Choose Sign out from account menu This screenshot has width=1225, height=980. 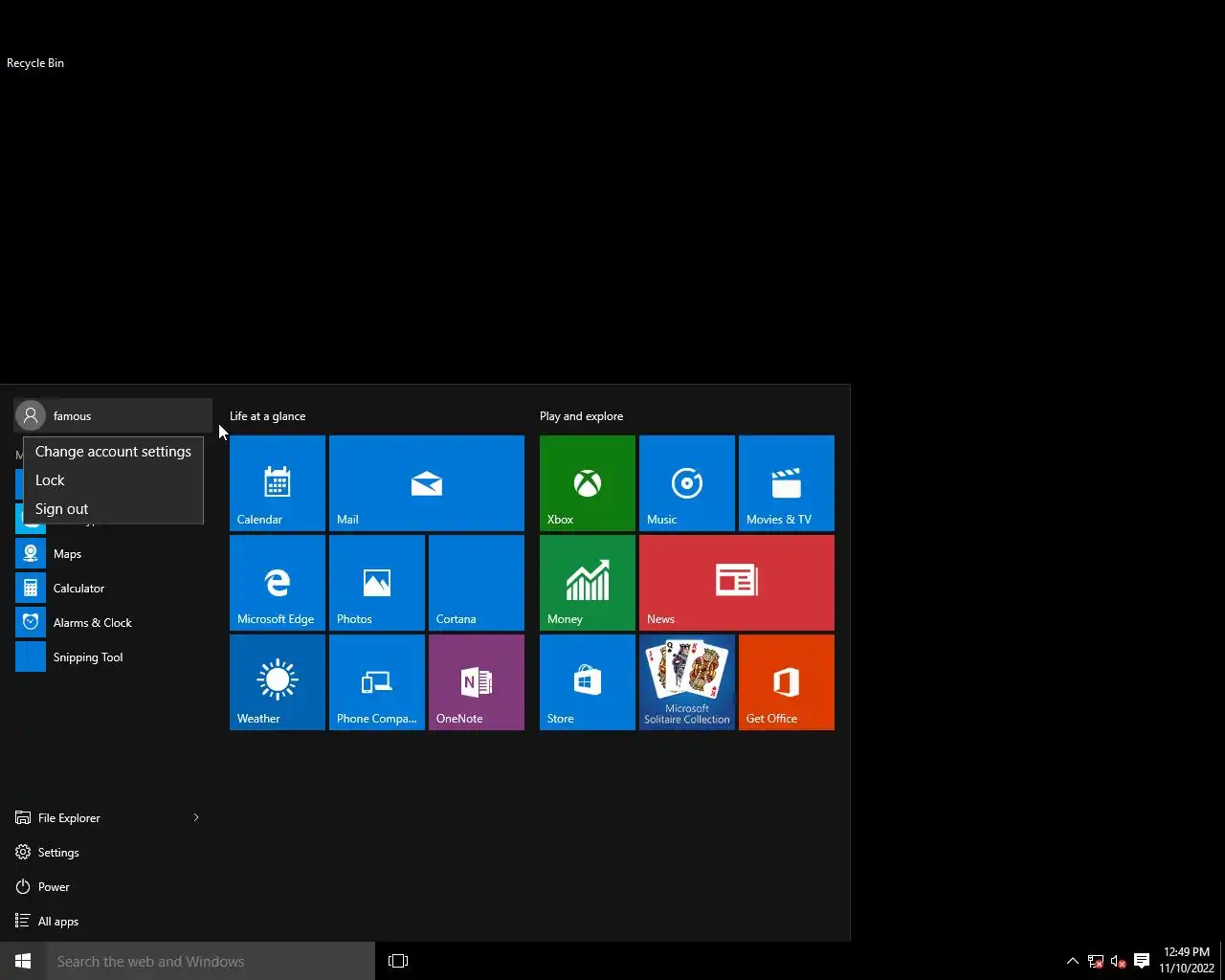(x=113, y=509)
